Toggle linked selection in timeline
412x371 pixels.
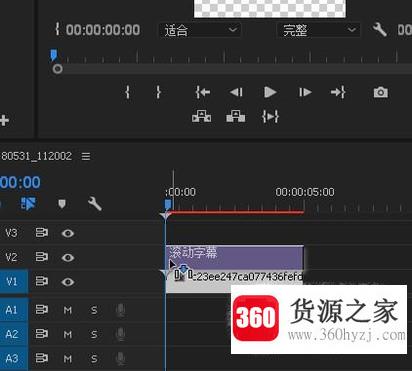tap(28, 204)
